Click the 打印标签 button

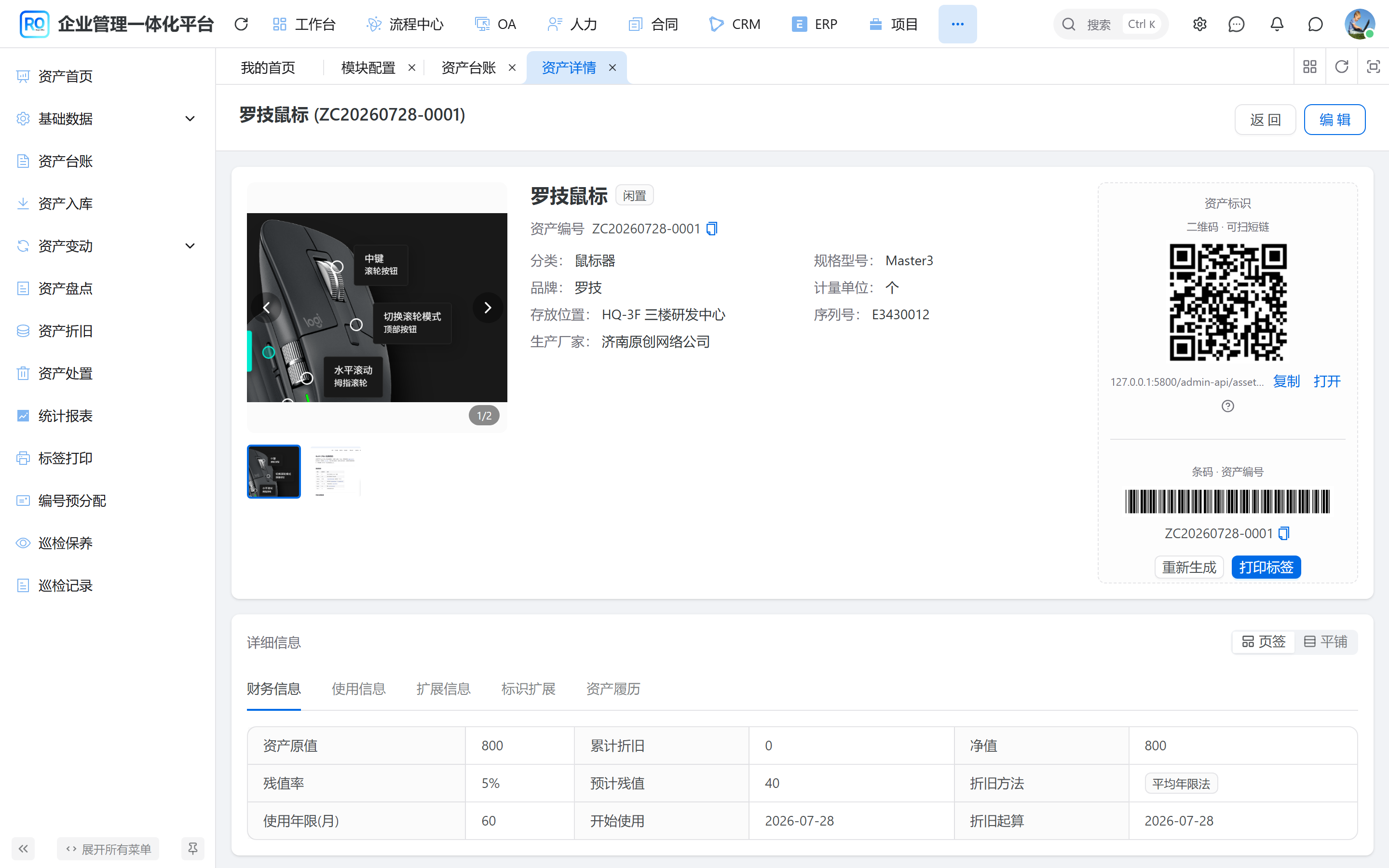point(1266,567)
